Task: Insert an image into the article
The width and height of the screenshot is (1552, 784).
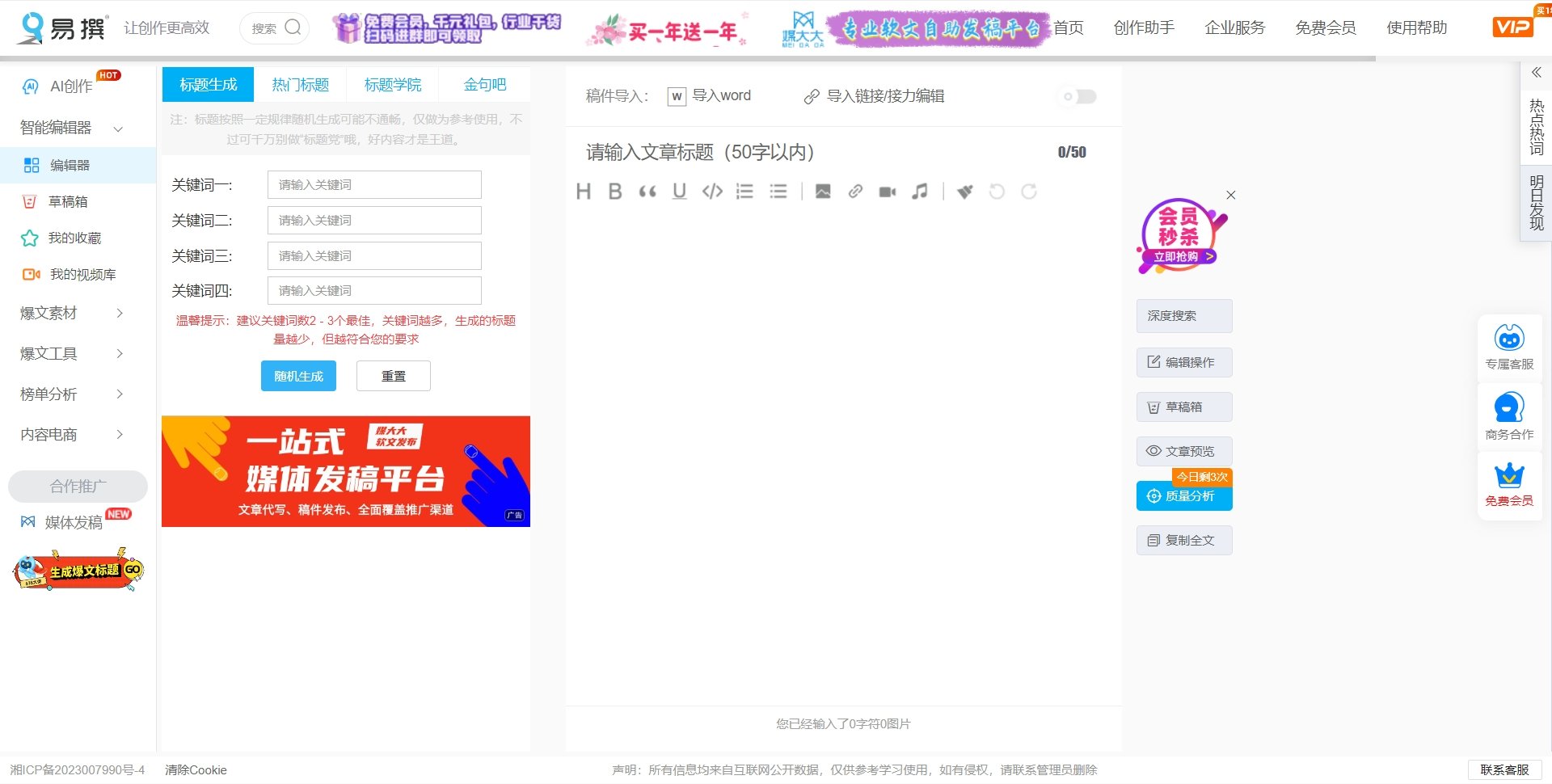Action: coord(823,192)
